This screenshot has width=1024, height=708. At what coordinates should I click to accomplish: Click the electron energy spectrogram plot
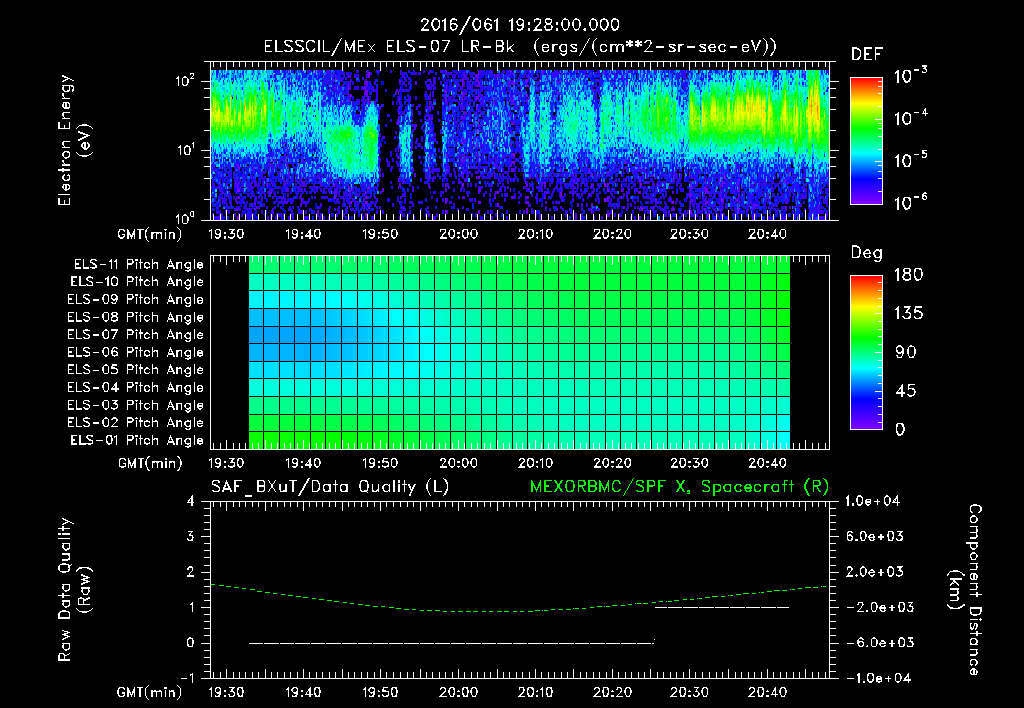click(520, 142)
